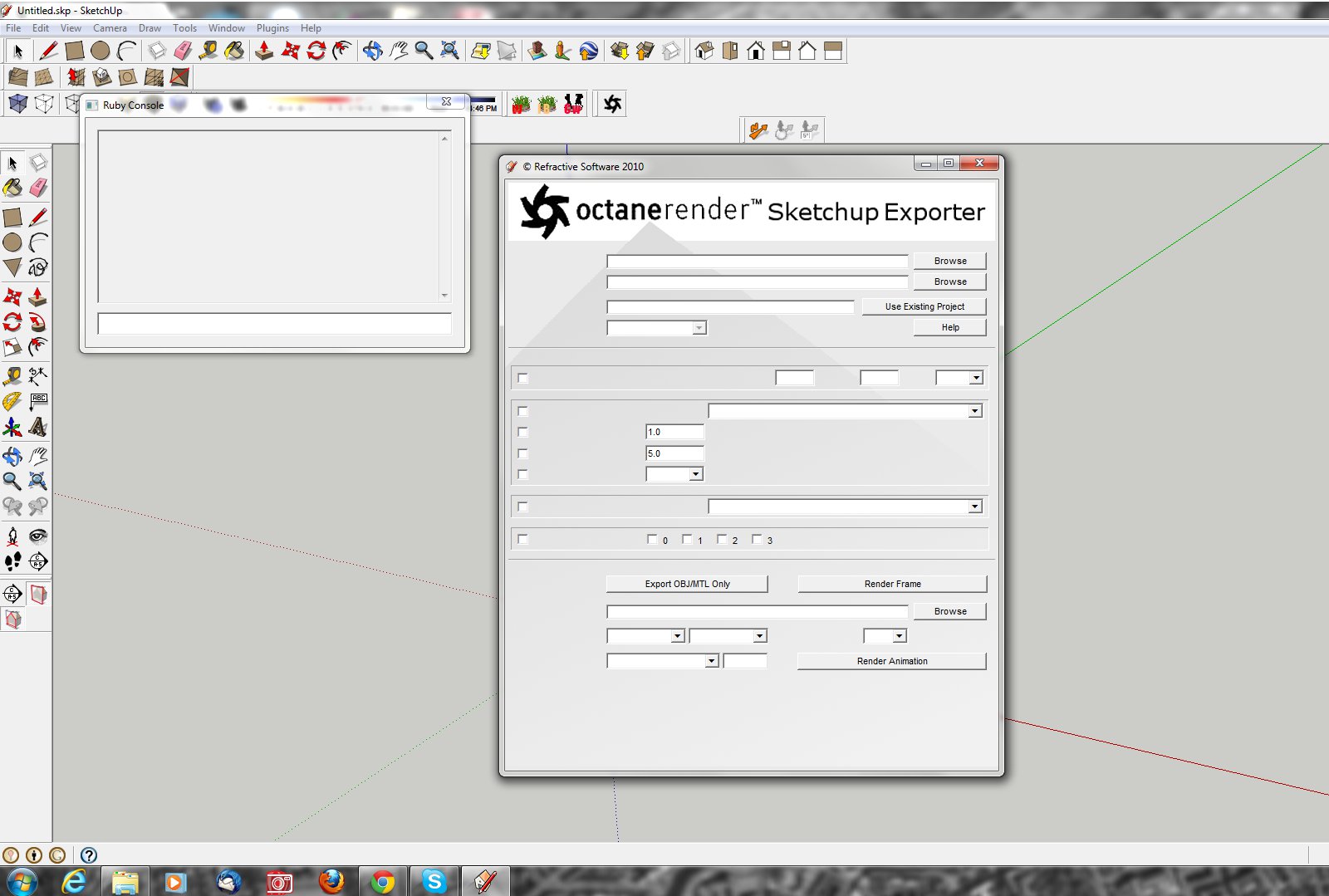The image size is (1329, 896).
Task: Enable the checkbox in the 5.0 row
Action: click(x=522, y=453)
